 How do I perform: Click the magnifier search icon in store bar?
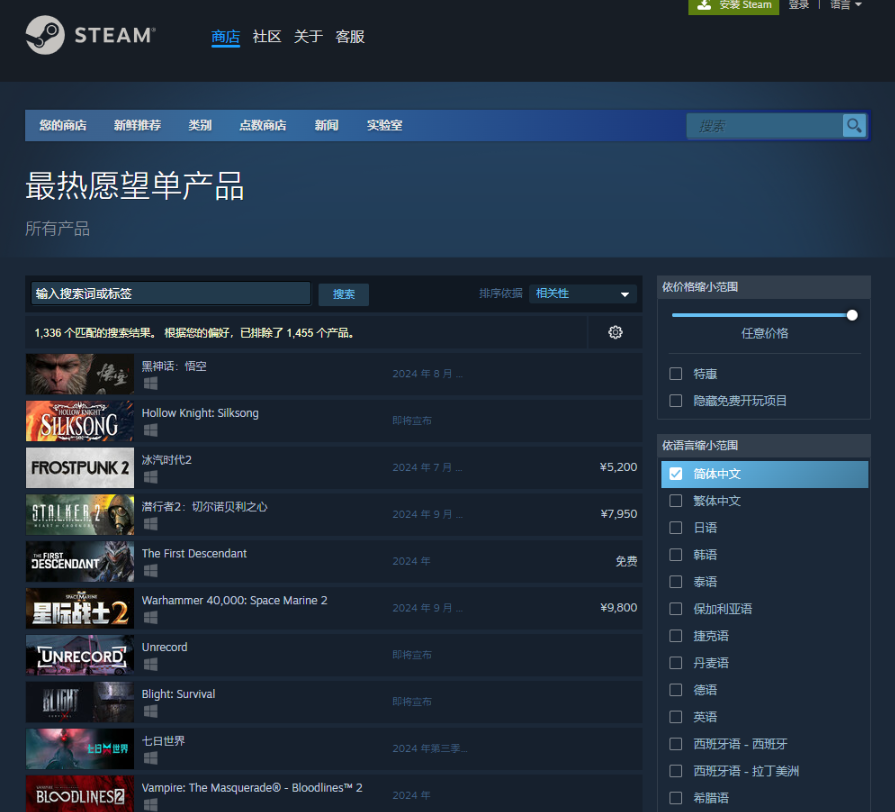(x=854, y=126)
